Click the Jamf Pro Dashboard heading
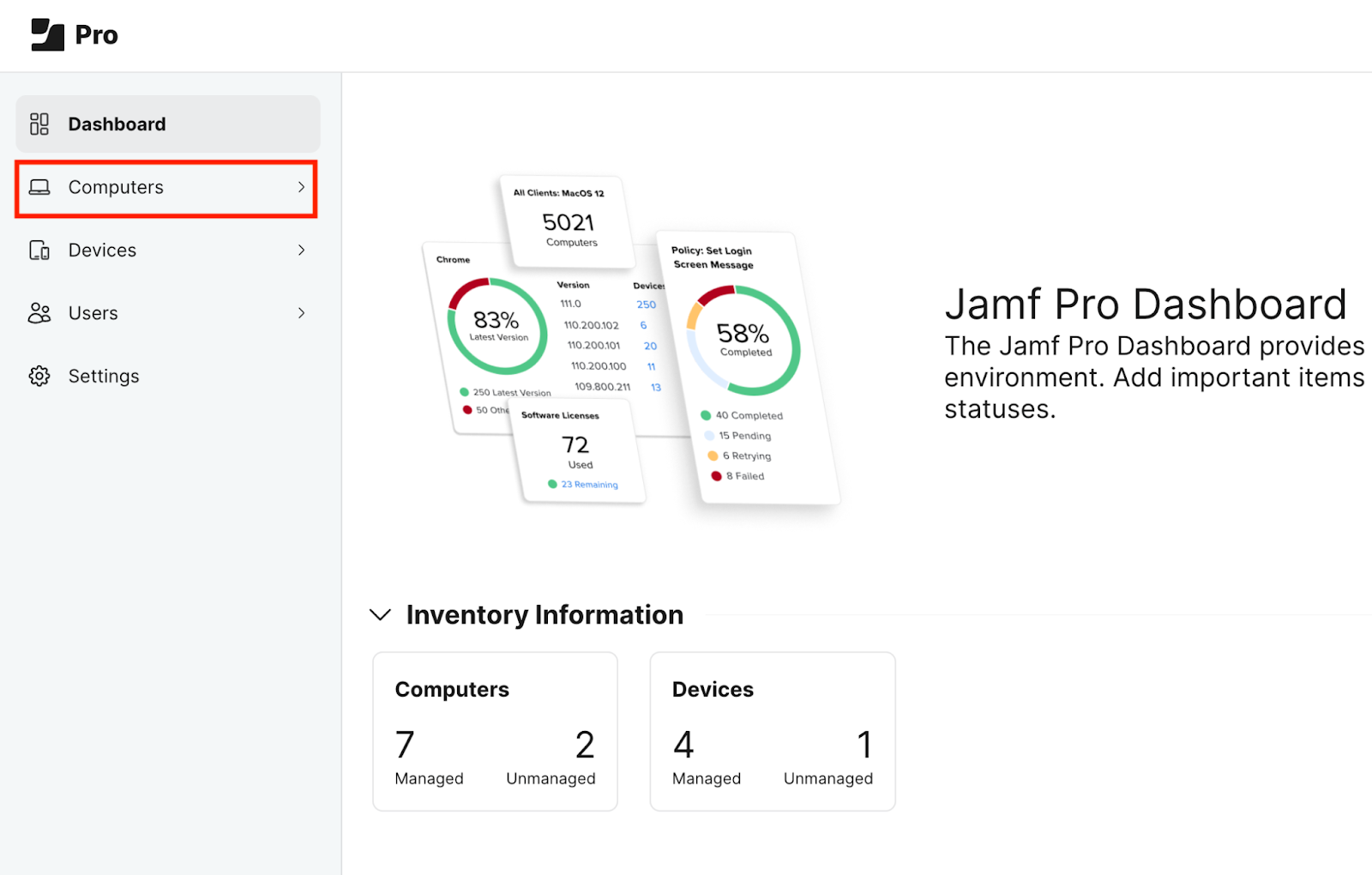 pos(1146,305)
